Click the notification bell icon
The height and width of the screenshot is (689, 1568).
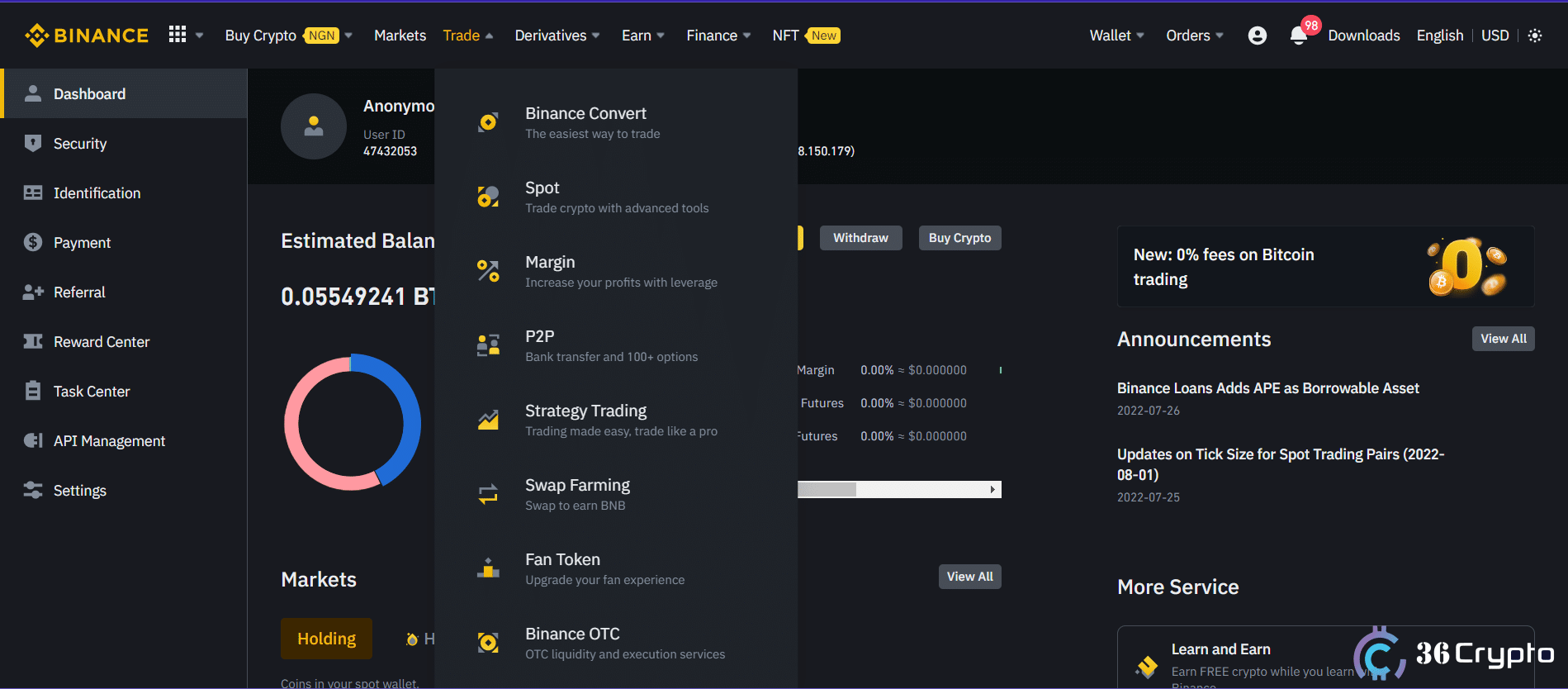[x=1298, y=36]
